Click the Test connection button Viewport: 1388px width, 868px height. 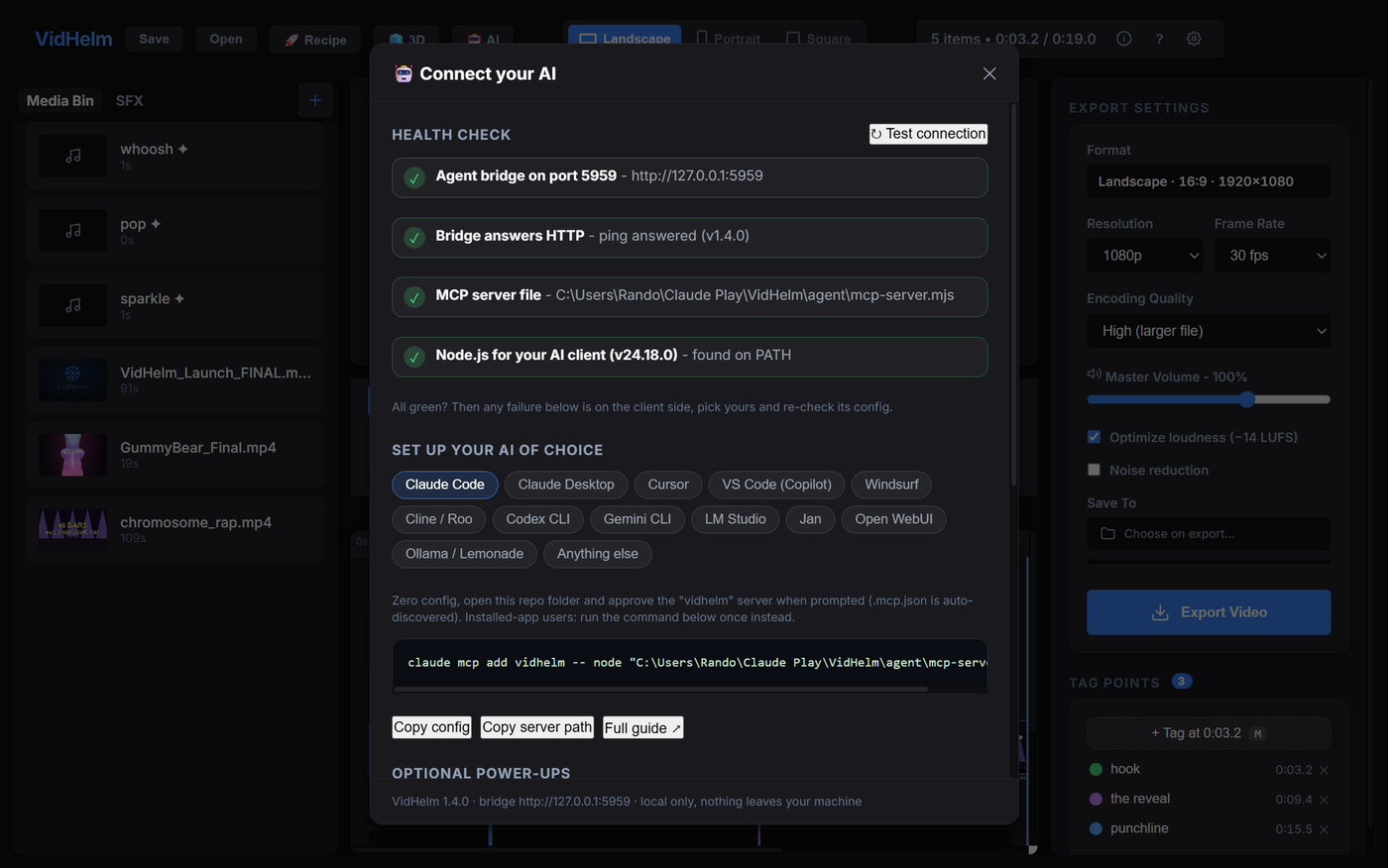tap(928, 134)
